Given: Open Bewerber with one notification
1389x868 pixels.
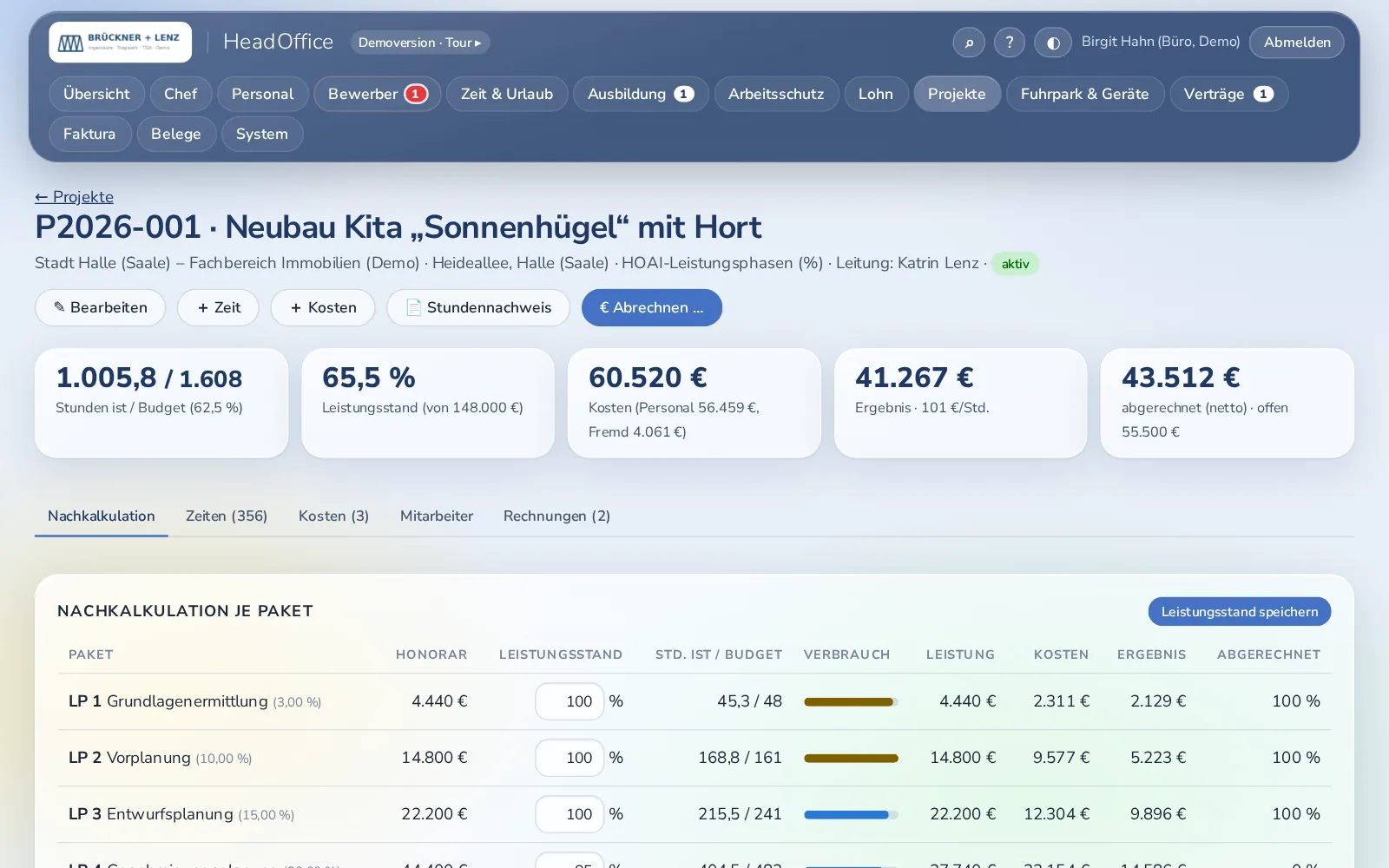Looking at the screenshot, I should (x=378, y=94).
